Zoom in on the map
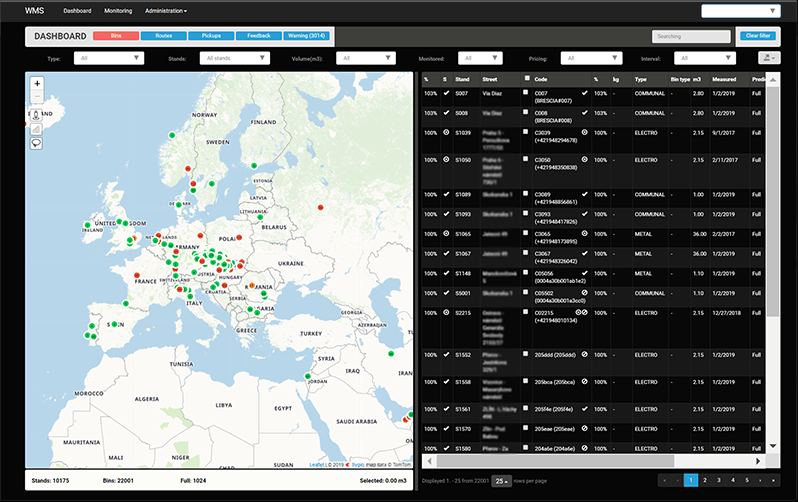Screen dimensions: 798x502 (x=37, y=83)
